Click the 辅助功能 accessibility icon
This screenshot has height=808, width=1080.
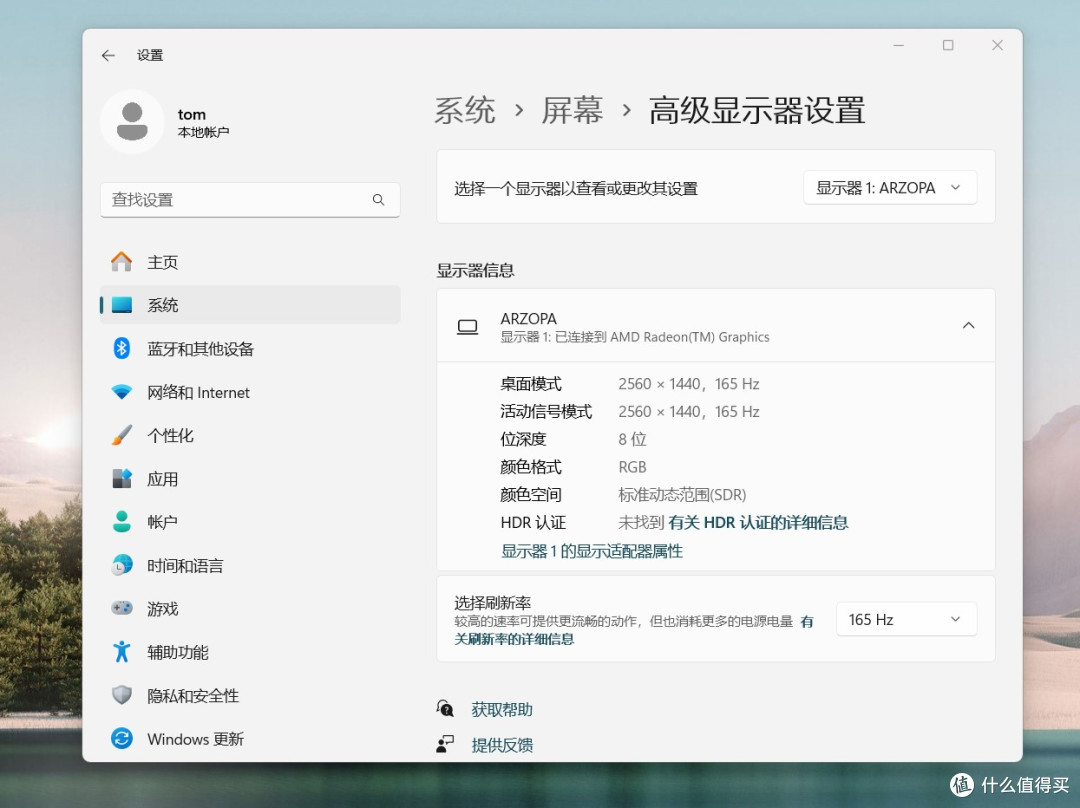pyautogui.click(x=122, y=652)
